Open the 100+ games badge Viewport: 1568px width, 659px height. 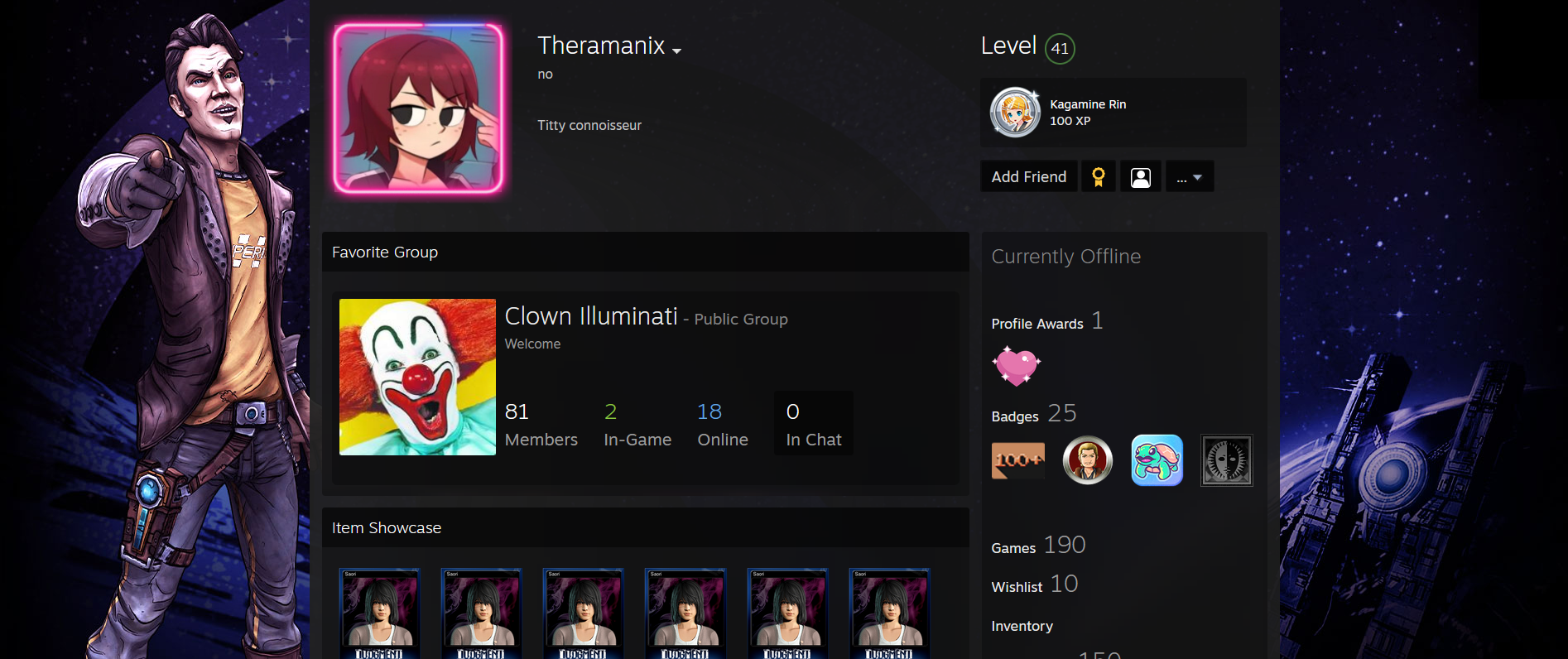pyautogui.click(x=1018, y=460)
